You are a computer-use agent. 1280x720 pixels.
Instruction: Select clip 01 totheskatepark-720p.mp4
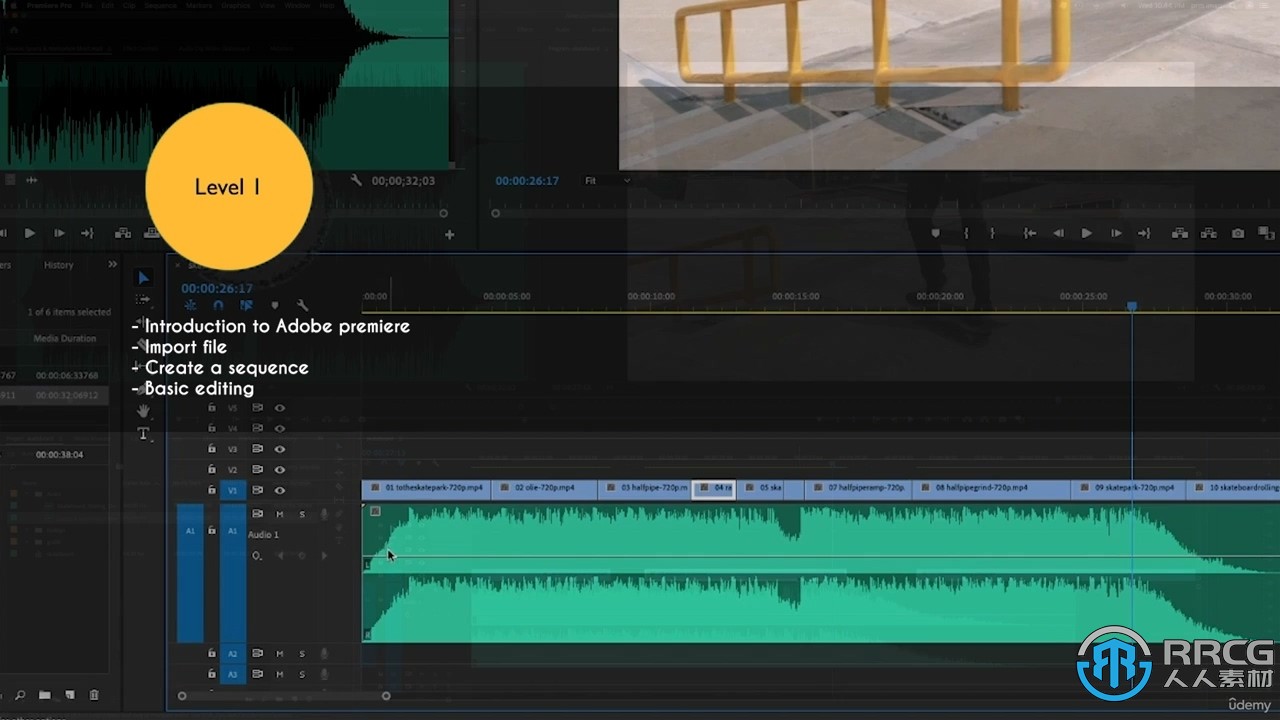point(426,488)
